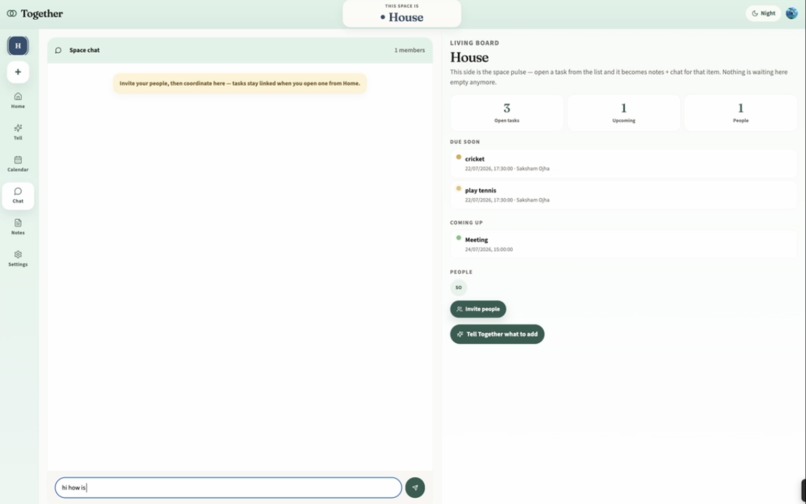
Task: Open Settings in the sidebar
Action: coord(18,258)
